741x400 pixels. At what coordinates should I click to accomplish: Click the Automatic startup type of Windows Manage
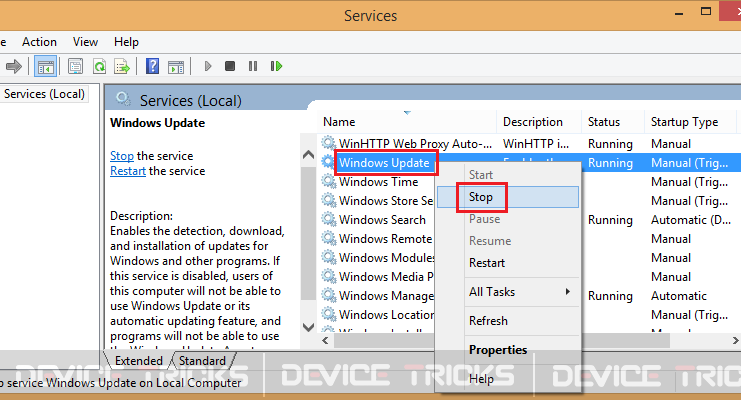coord(679,296)
